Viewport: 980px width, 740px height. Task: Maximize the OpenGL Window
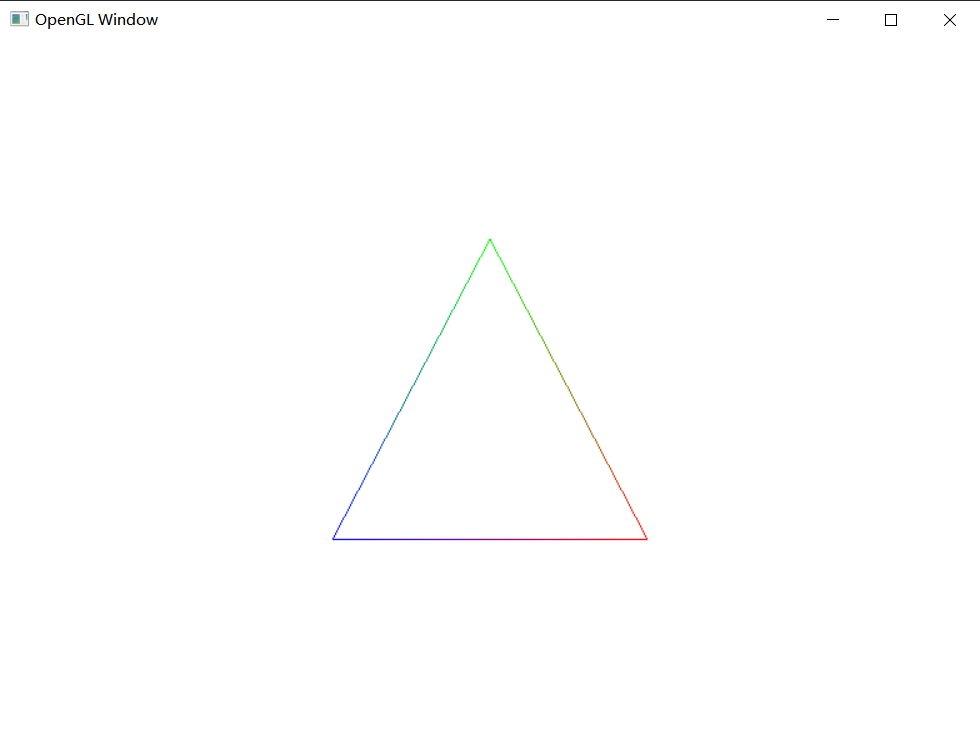tap(891, 20)
